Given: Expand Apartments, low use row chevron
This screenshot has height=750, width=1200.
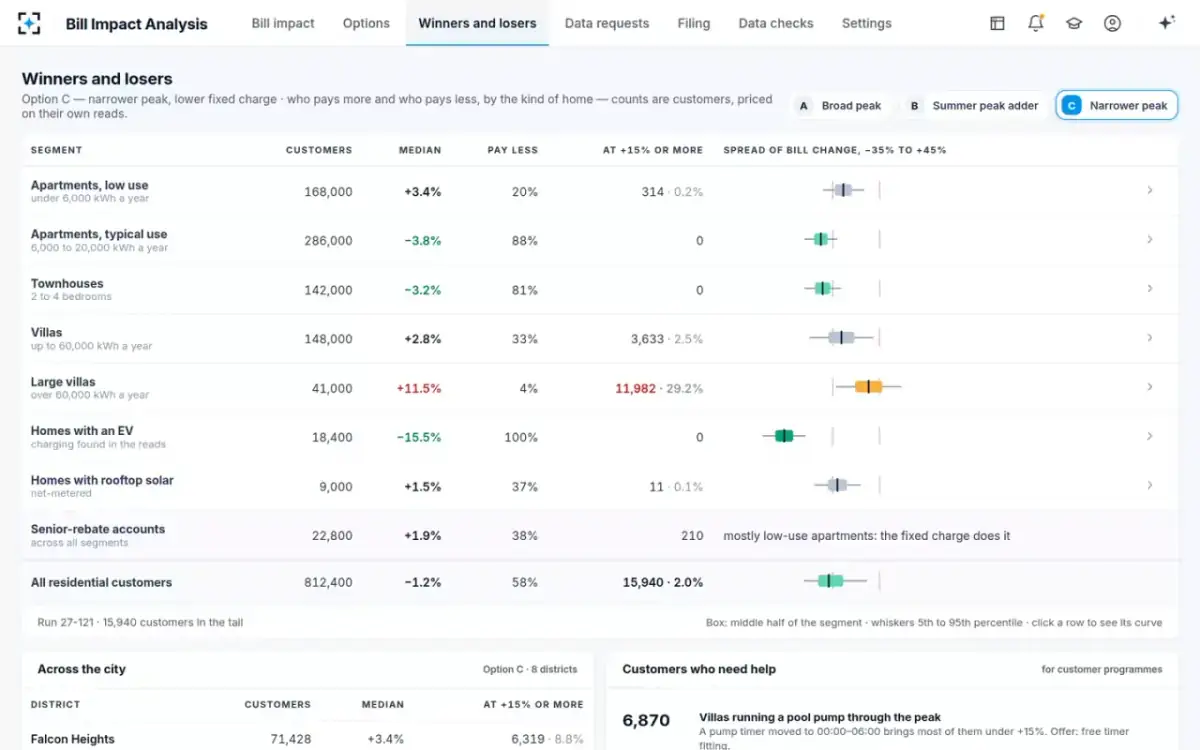Looking at the screenshot, I should coord(1150,190).
